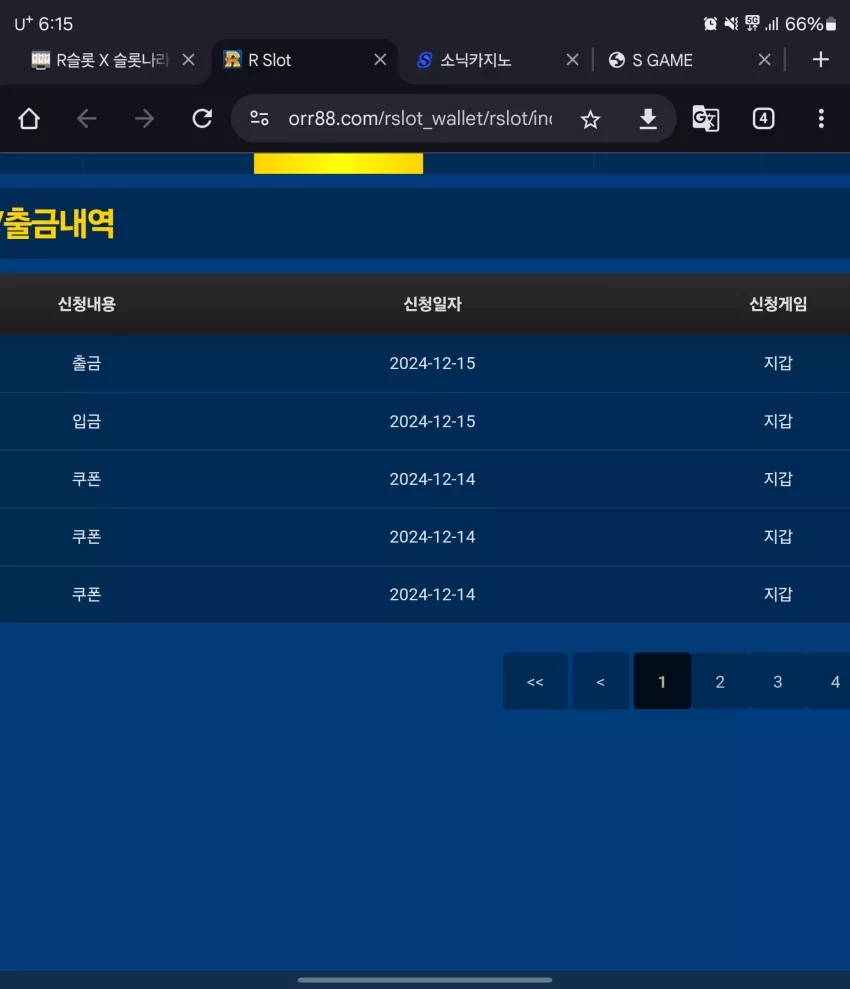Viewport: 850px width, 989px height.
Task: Tap the bottom navigation gesture handle
Action: point(425,980)
